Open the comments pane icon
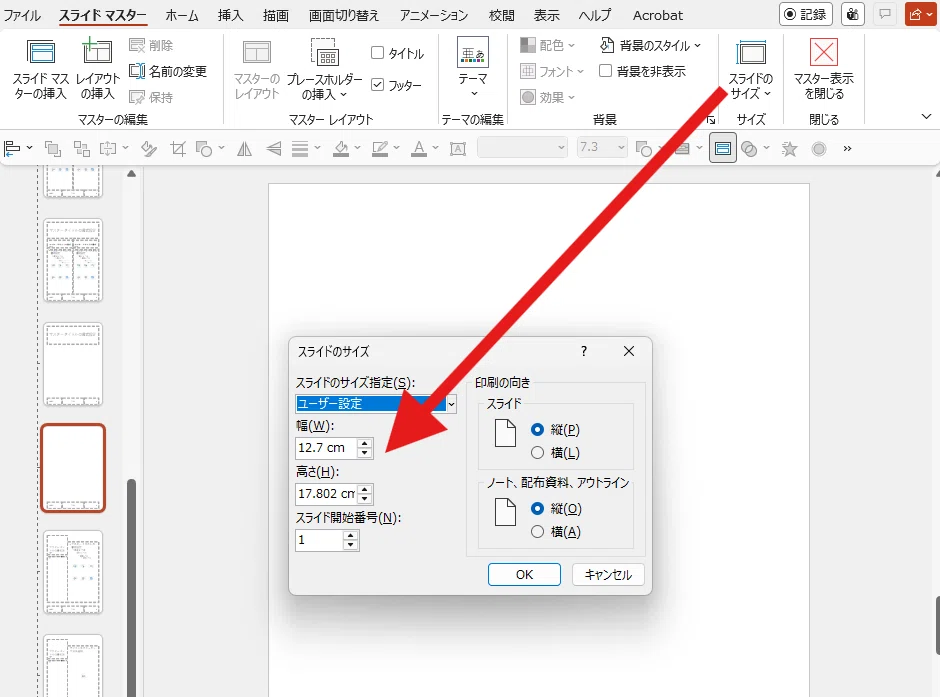Viewport: 940px width, 697px height. (885, 14)
